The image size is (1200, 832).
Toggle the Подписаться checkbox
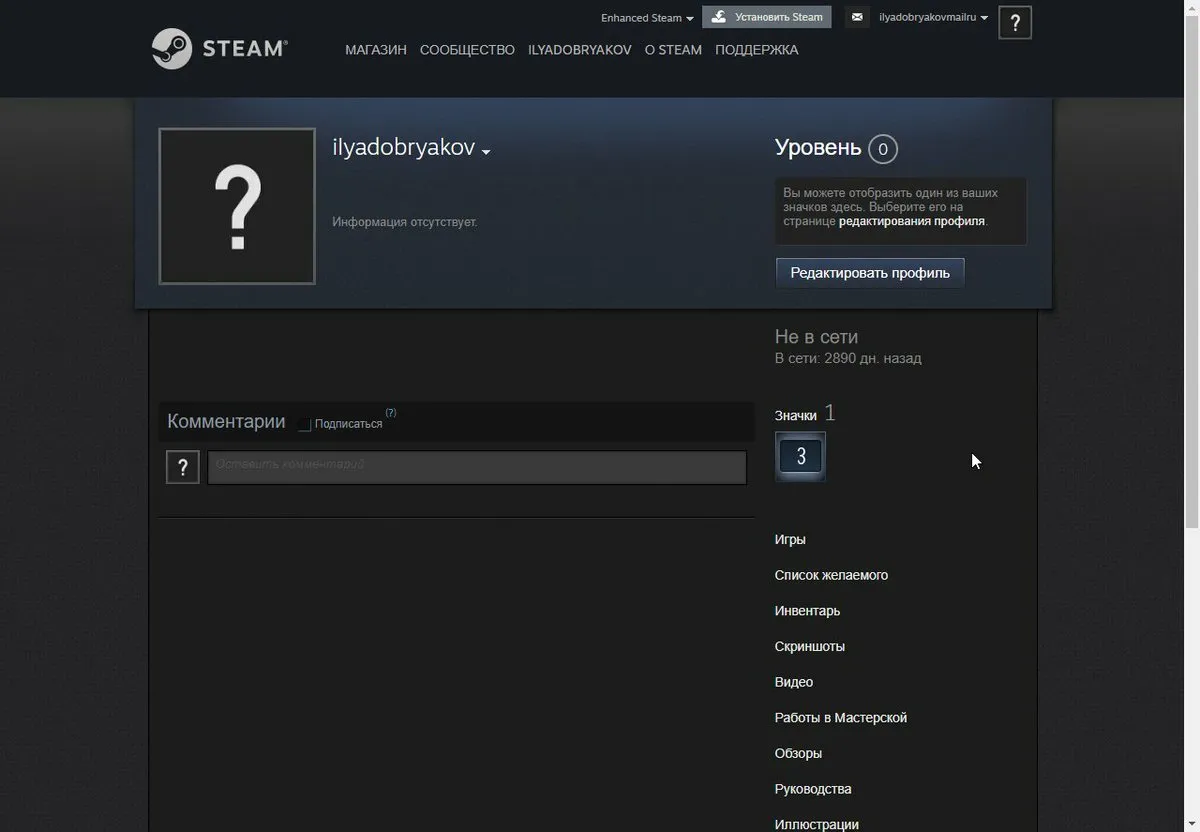pos(305,424)
